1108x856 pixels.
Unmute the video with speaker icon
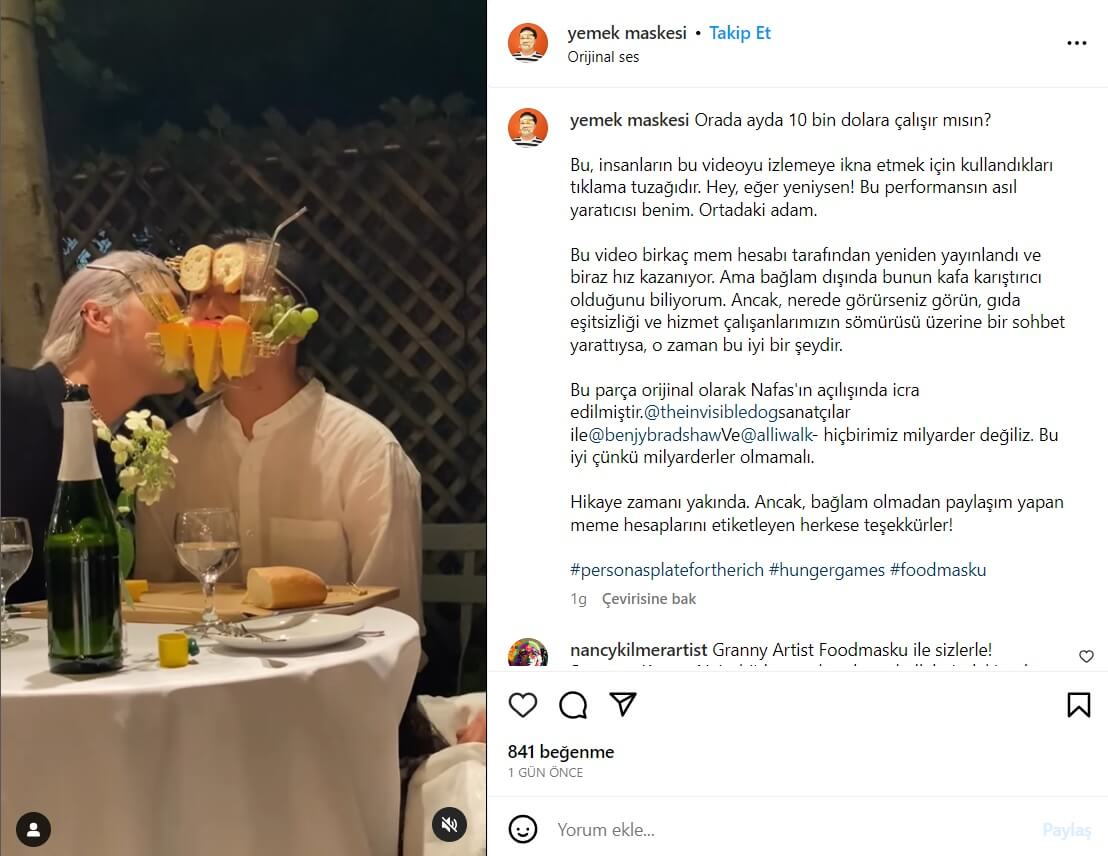click(x=450, y=824)
